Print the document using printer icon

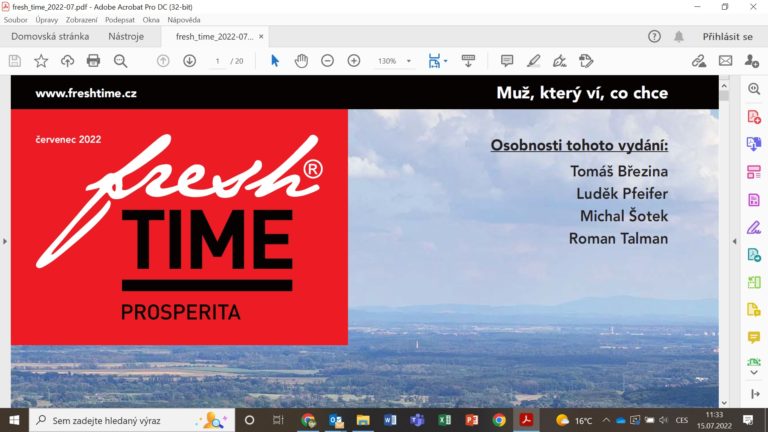[x=93, y=61]
